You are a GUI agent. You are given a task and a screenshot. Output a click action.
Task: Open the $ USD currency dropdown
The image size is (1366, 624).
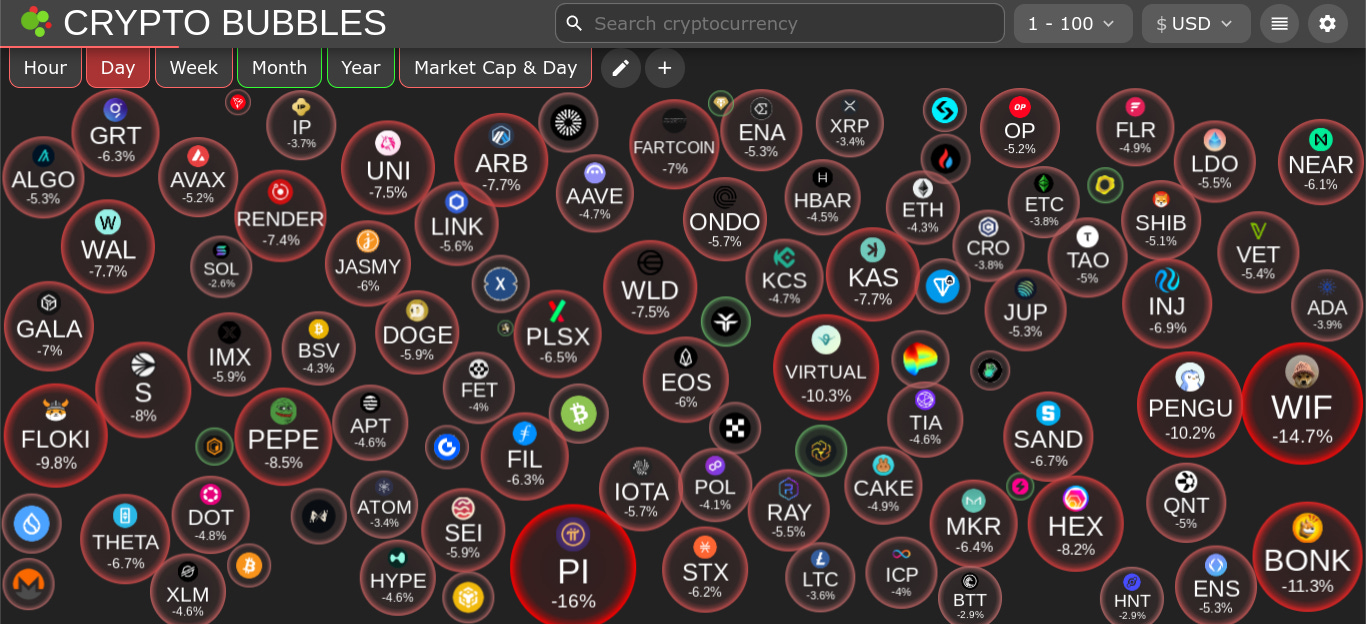pos(1196,23)
